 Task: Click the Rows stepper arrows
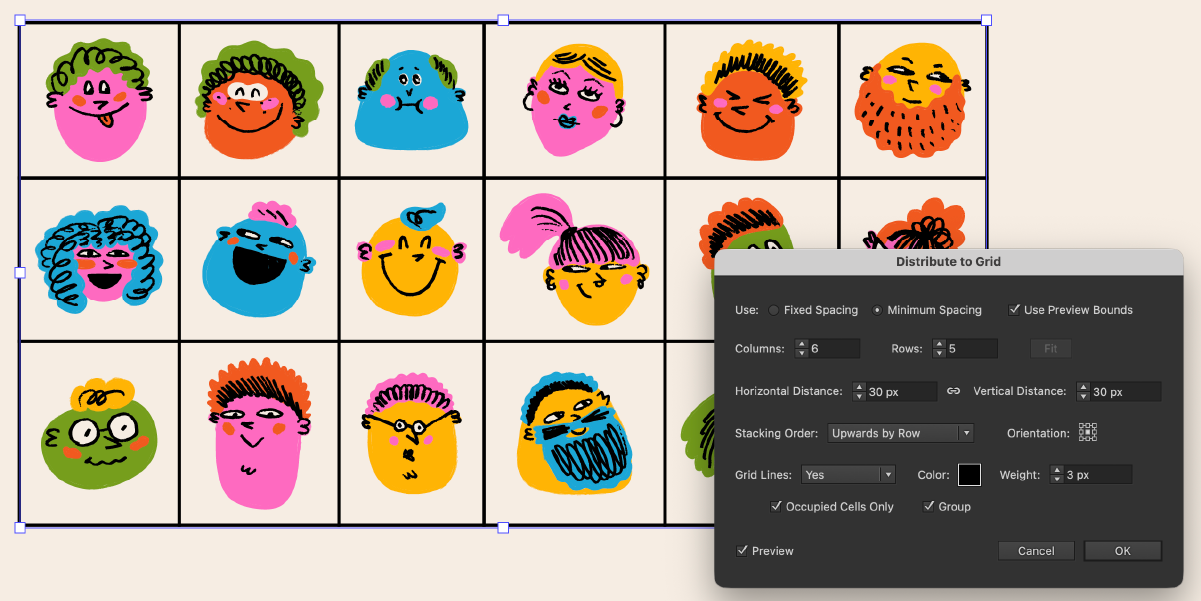coord(939,349)
